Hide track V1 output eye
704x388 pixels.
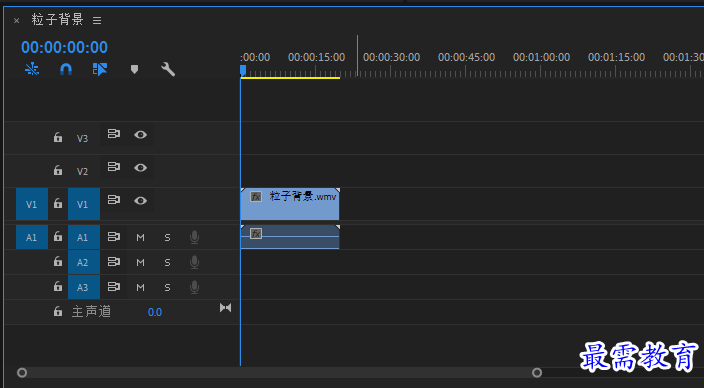click(x=141, y=200)
